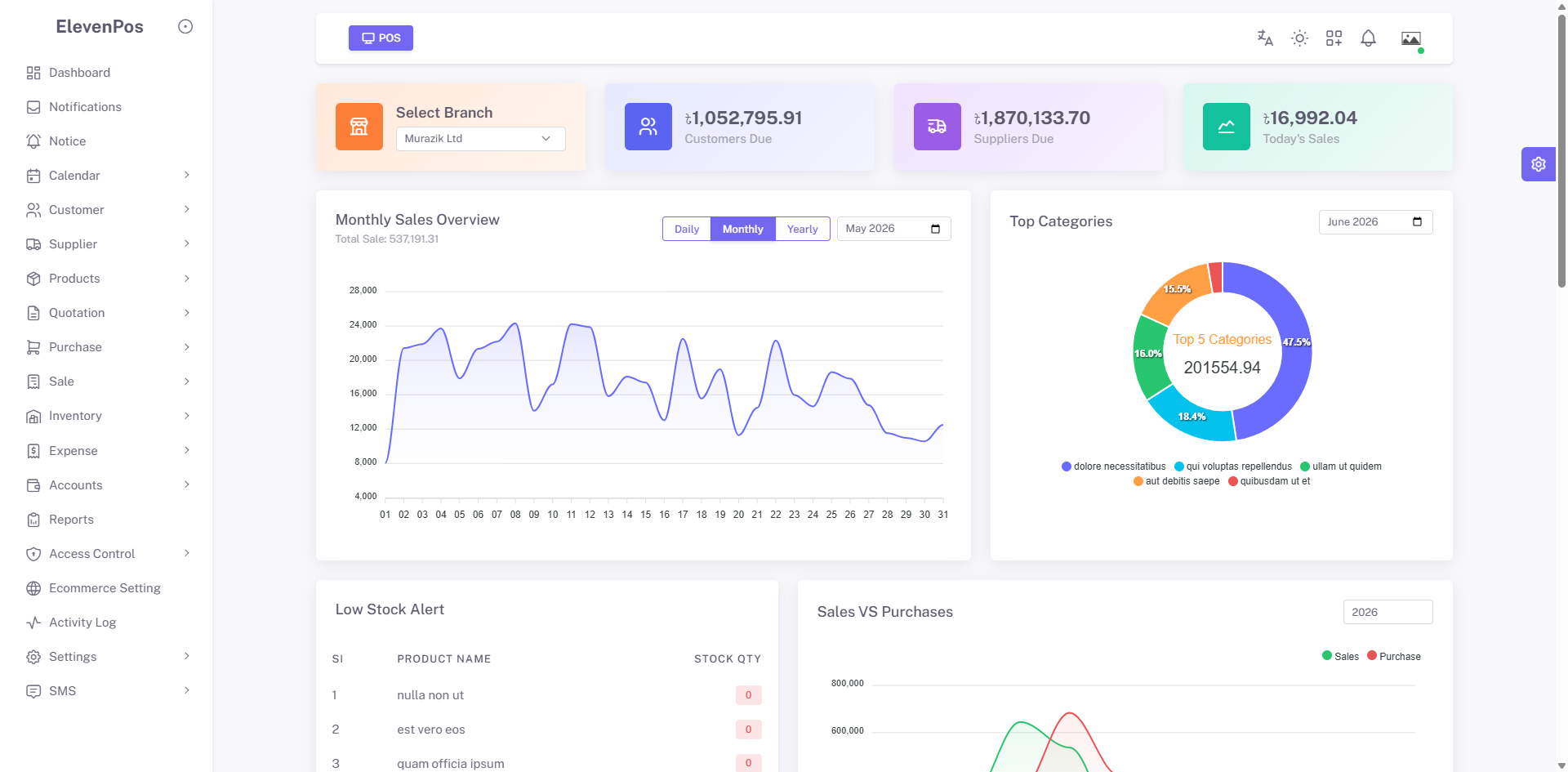
Task: Expand the Supplier menu chevron
Action: (x=187, y=243)
